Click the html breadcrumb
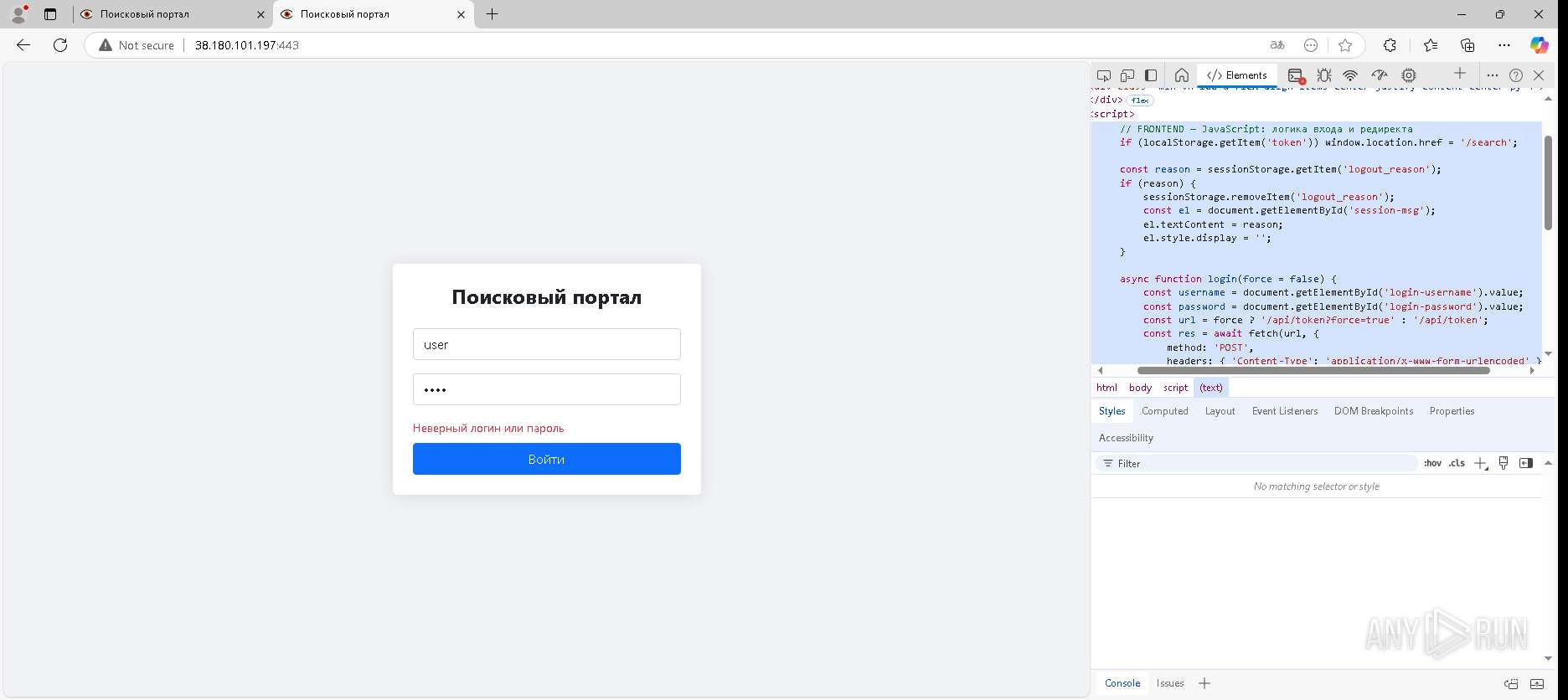 click(1106, 388)
